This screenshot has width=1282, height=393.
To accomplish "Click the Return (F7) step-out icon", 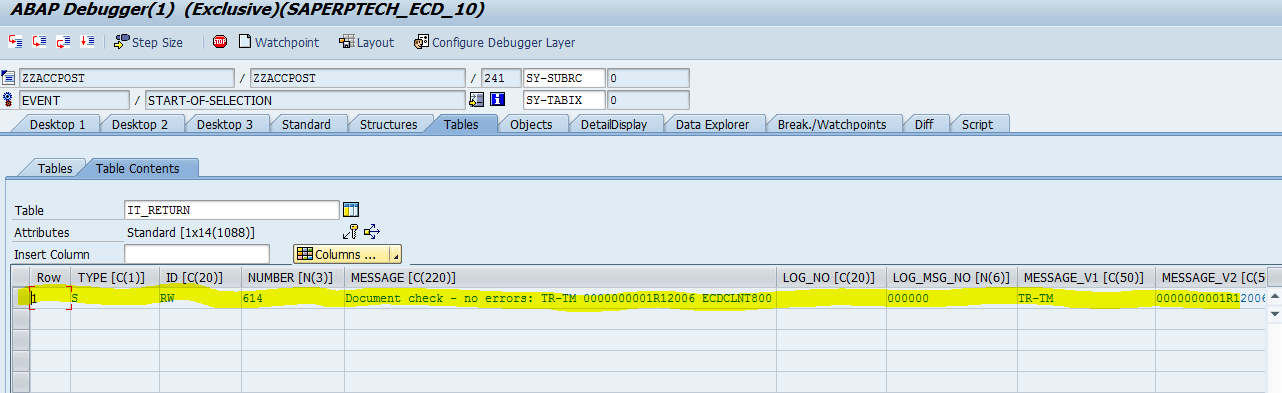I will [63, 42].
